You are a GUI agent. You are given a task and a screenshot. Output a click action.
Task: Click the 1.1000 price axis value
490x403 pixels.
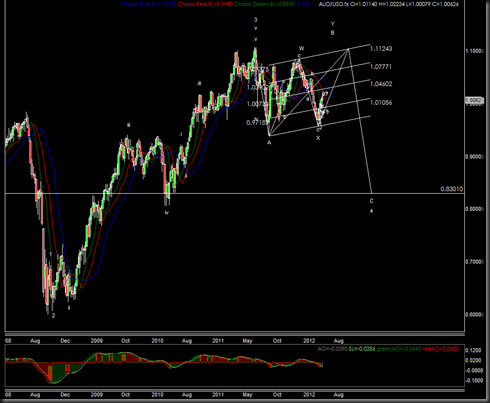coord(475,51)
